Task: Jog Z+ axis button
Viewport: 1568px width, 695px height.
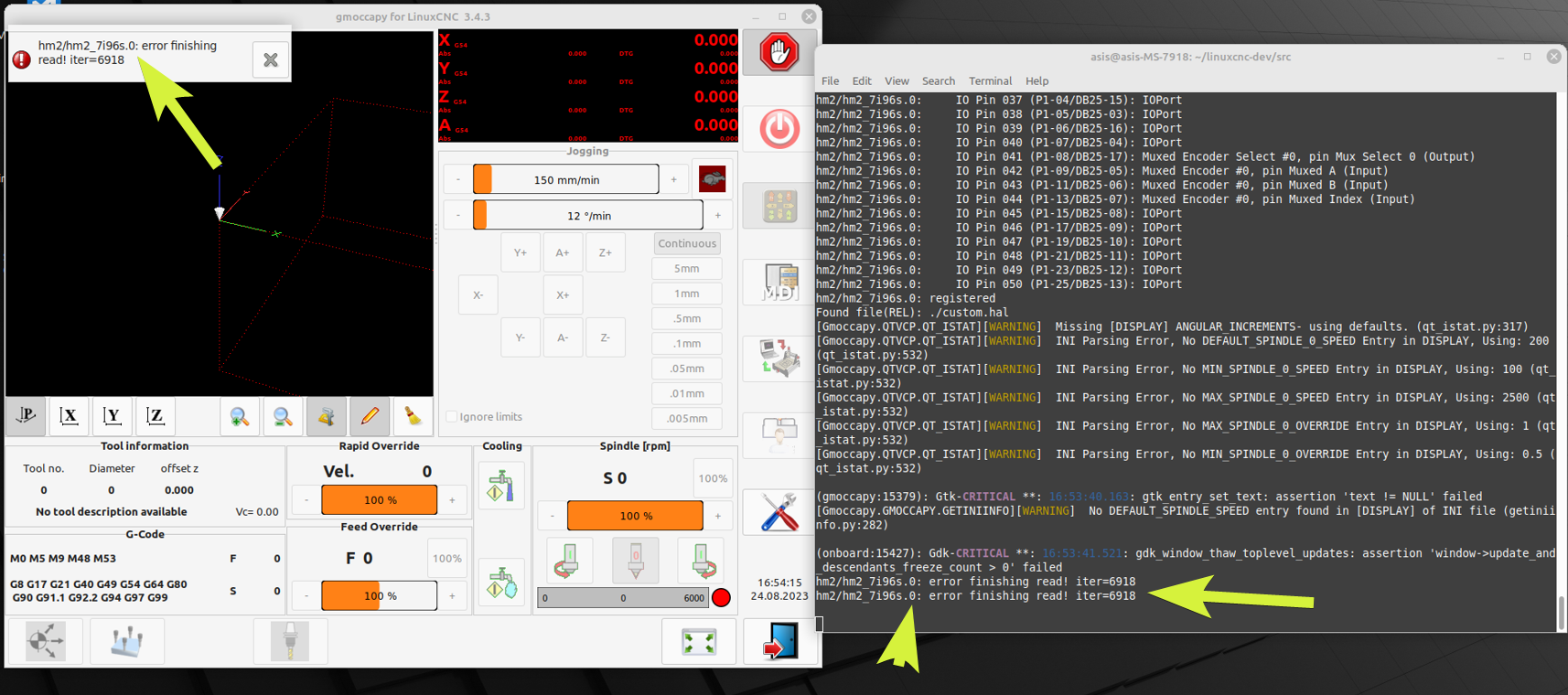Action: pyautogui.click(x=605, y=252)
